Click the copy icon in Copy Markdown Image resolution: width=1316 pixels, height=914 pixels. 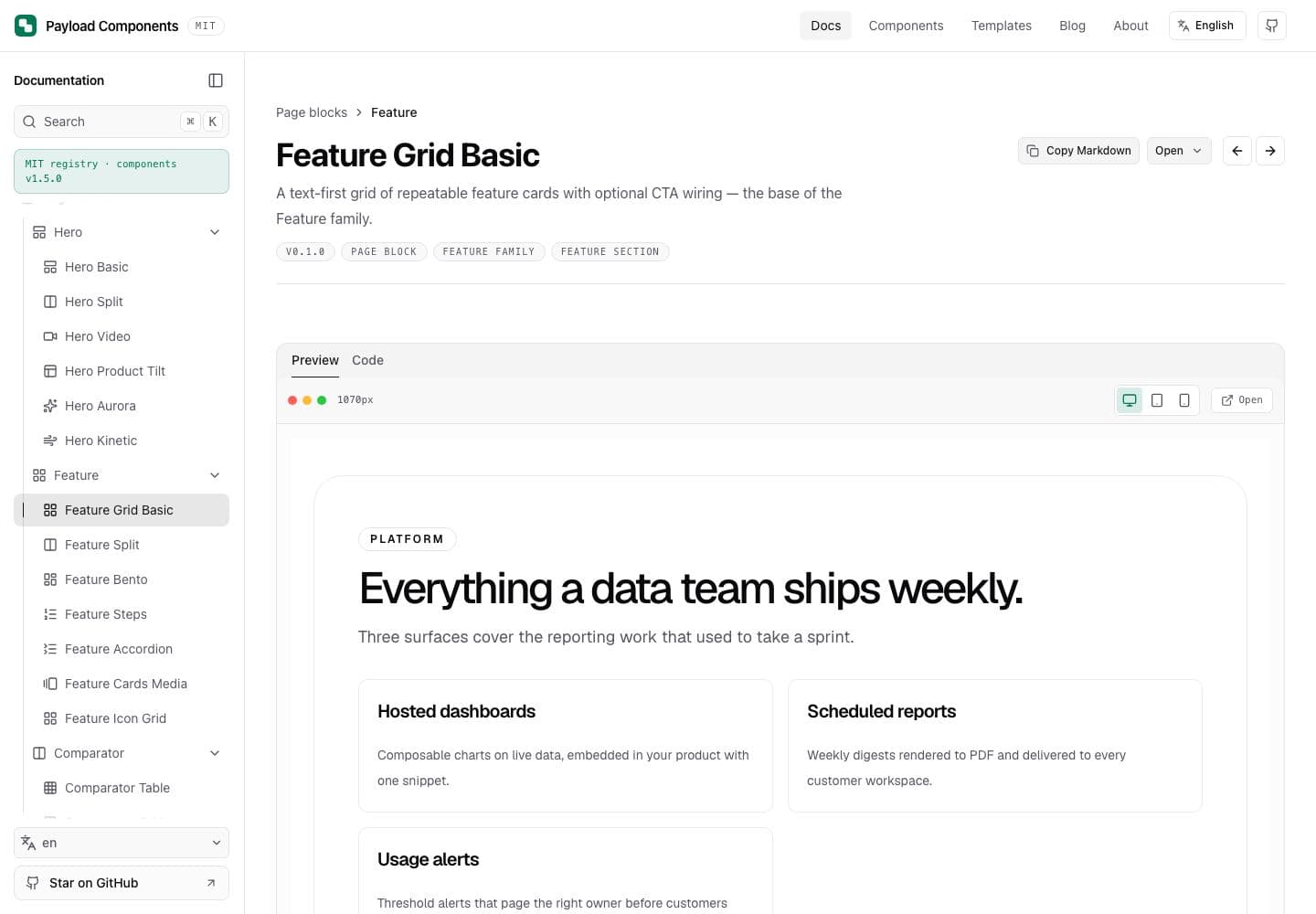tap(1033, 151)
